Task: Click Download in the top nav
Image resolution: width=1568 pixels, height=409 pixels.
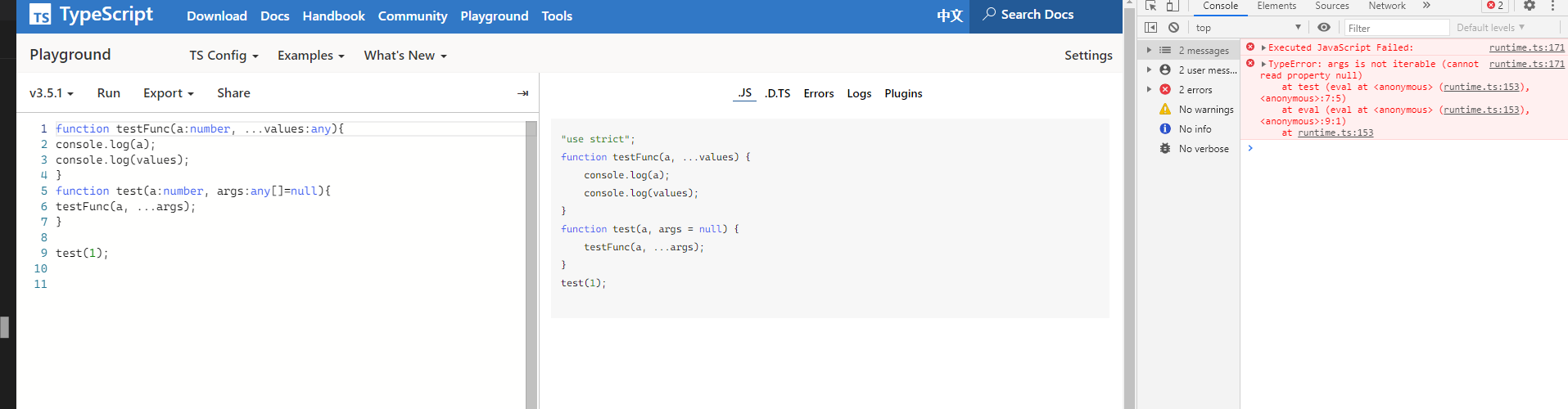Action: point(217,16)
